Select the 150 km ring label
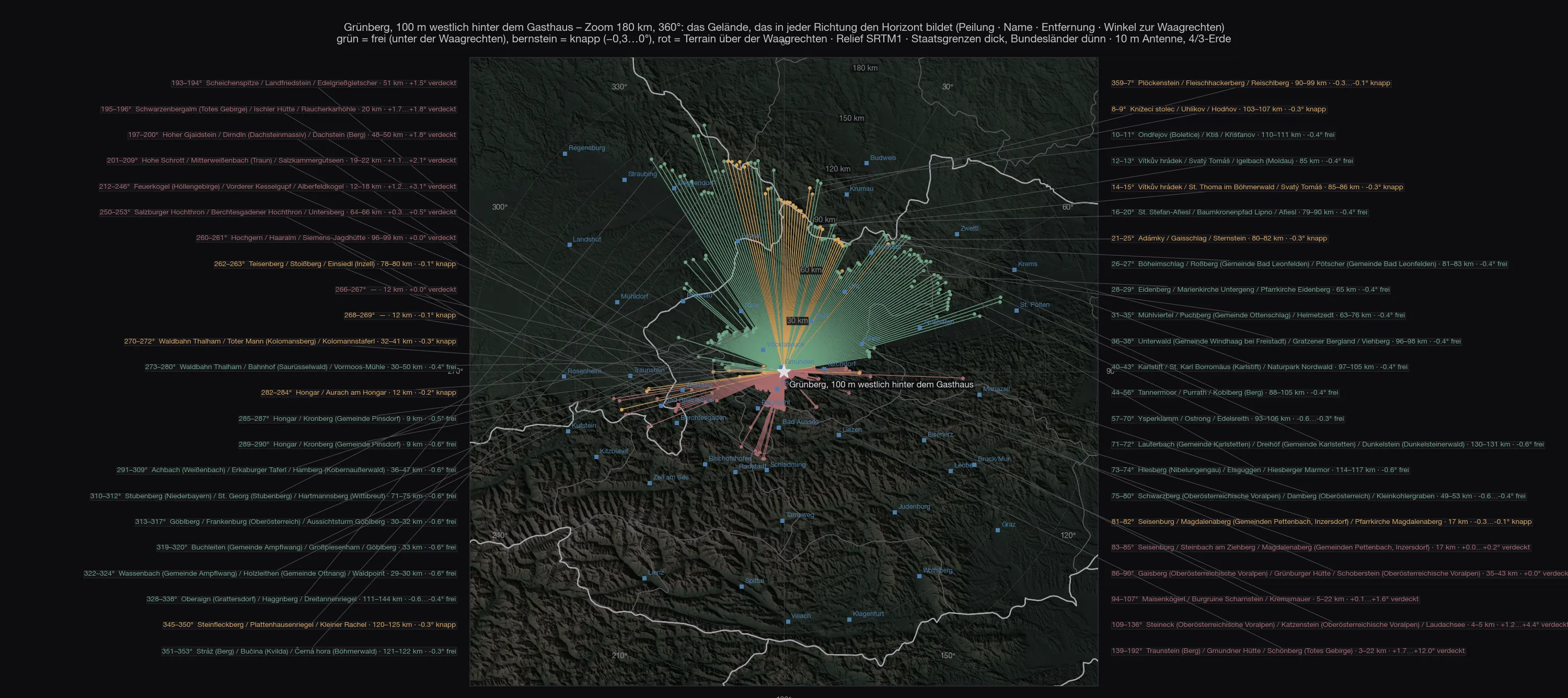Image resolution: width=1568 pixels, height=698 pixels. click(851, 118)
